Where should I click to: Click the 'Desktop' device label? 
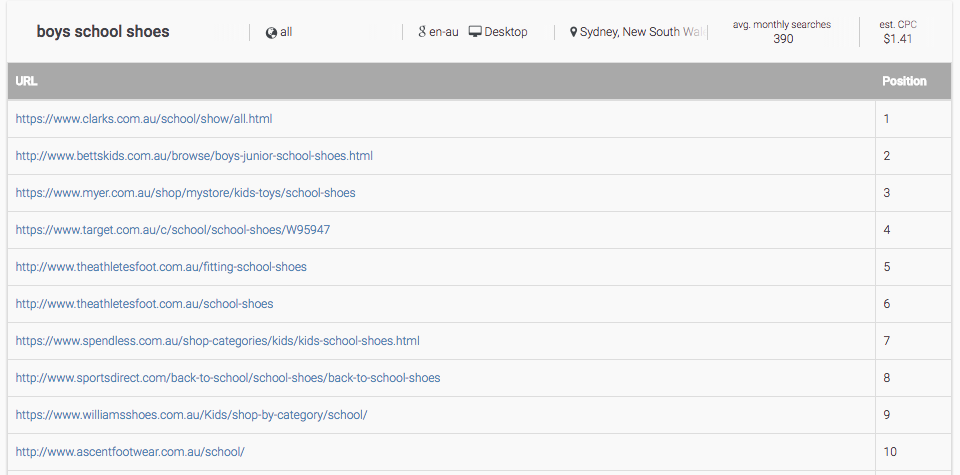click(x=506, y=32)
